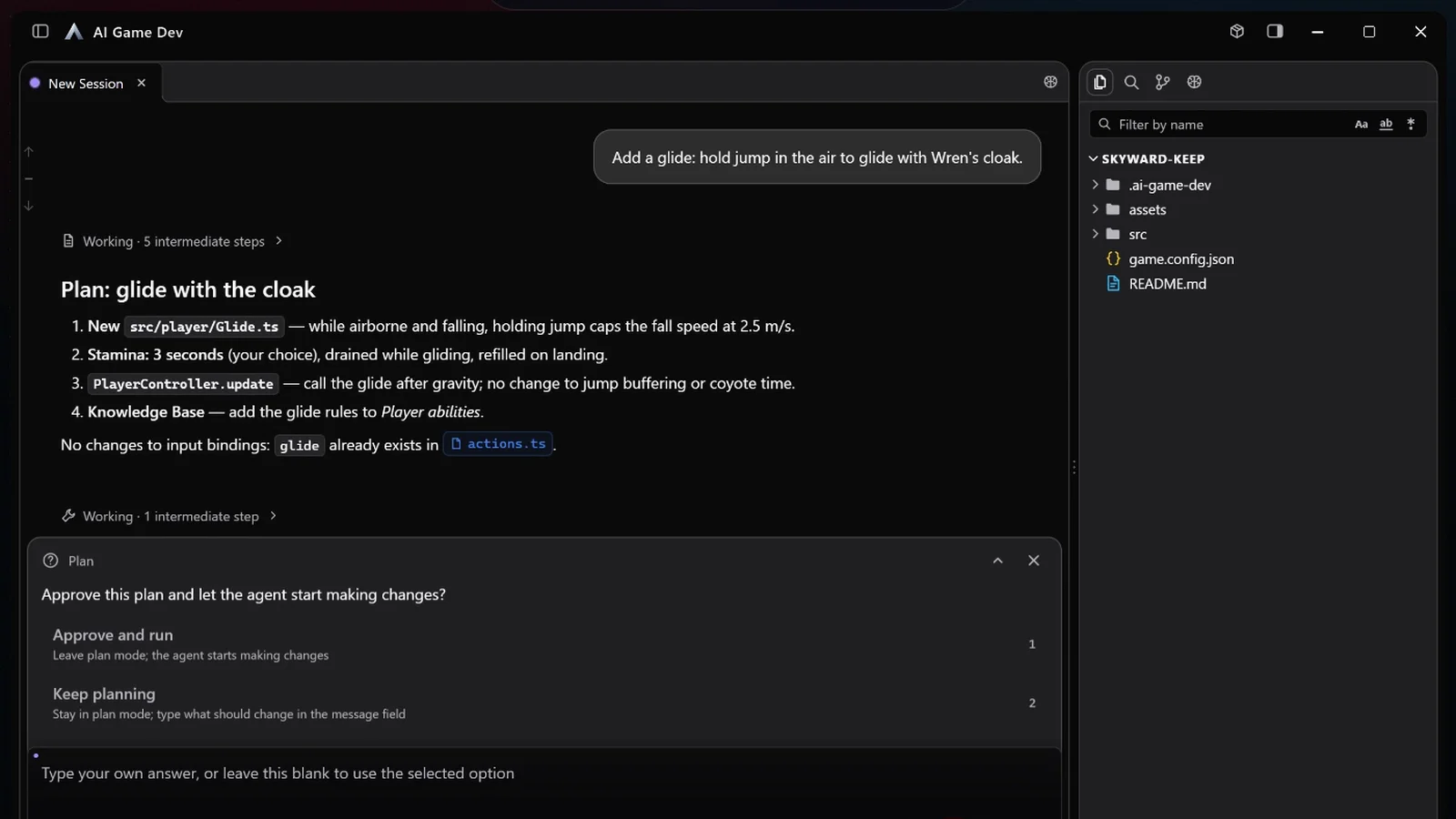Jump to previous message arrow

click(x=28, y=151)
